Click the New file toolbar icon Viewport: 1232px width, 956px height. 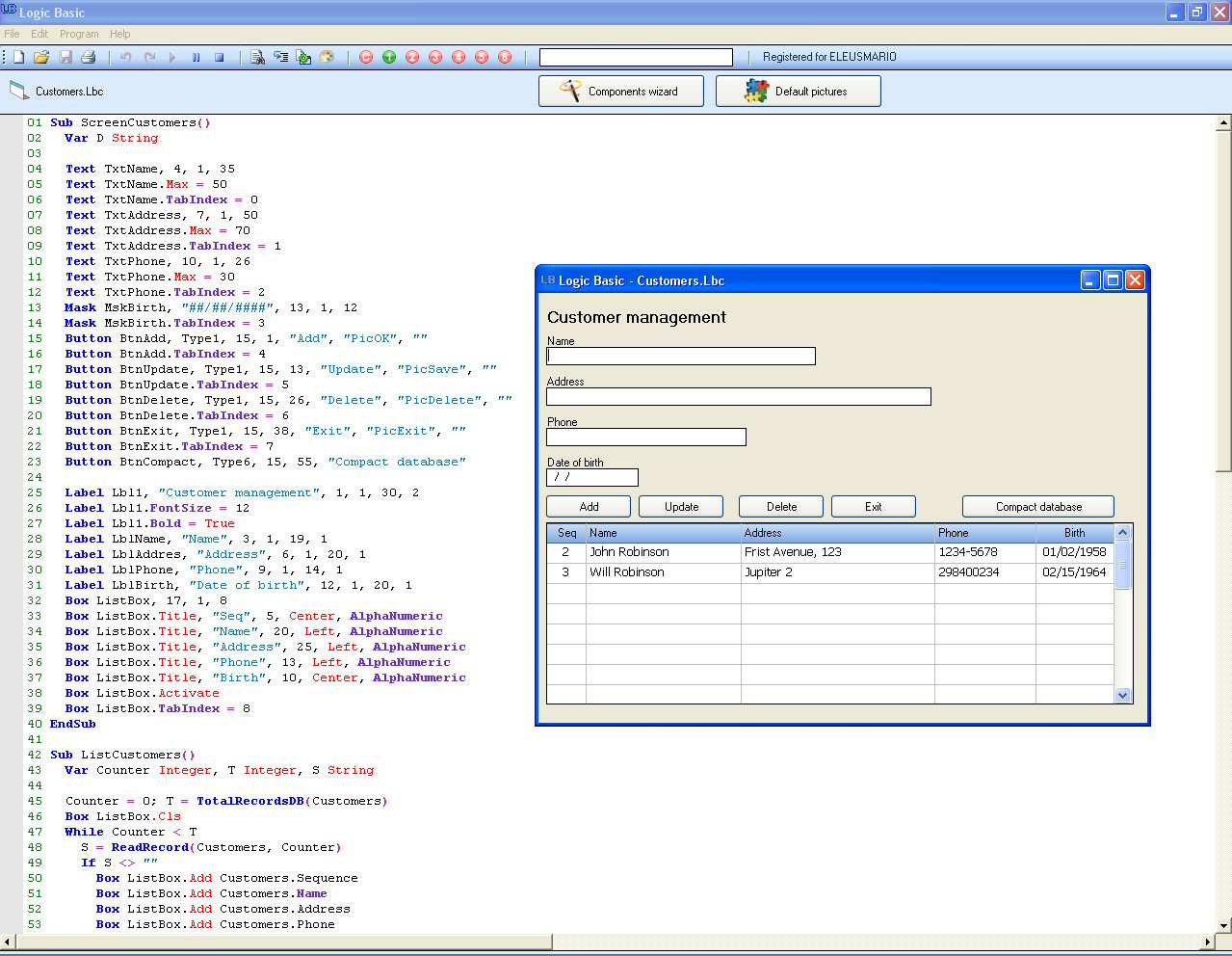18,58
